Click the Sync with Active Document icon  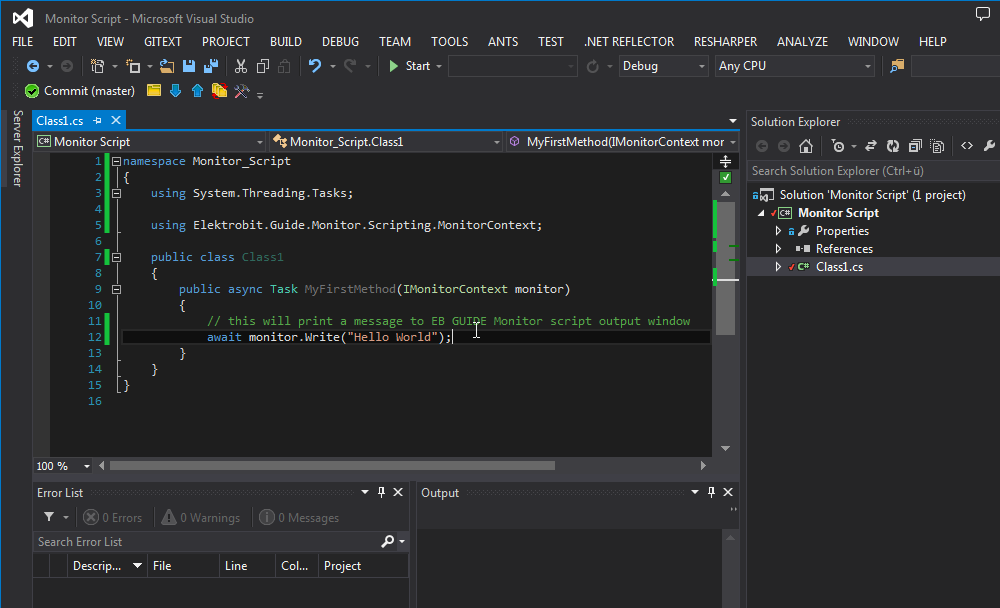pyautogui.click(x=871, y=146)
